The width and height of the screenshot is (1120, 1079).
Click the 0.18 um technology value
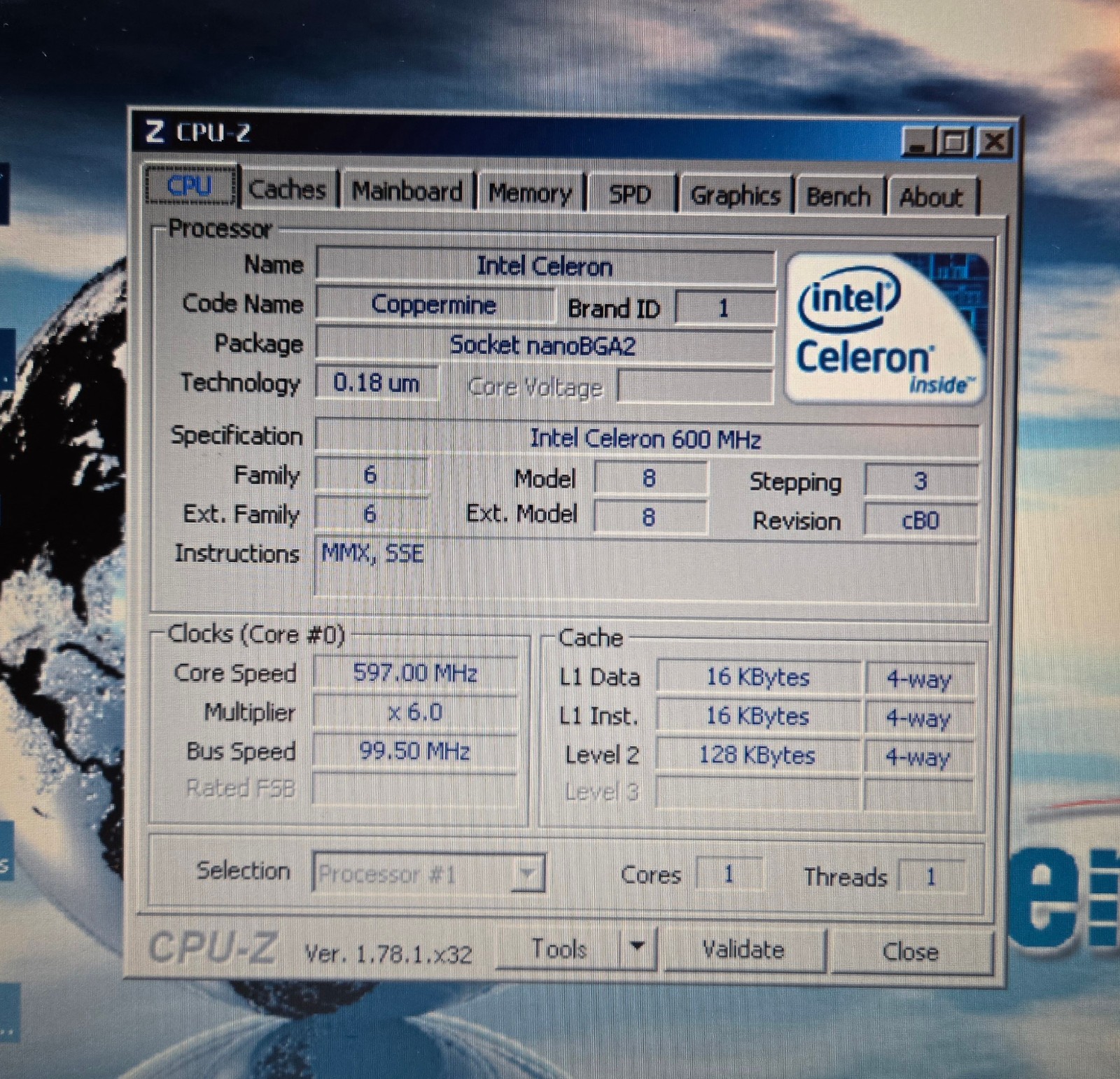coord(377,383)
